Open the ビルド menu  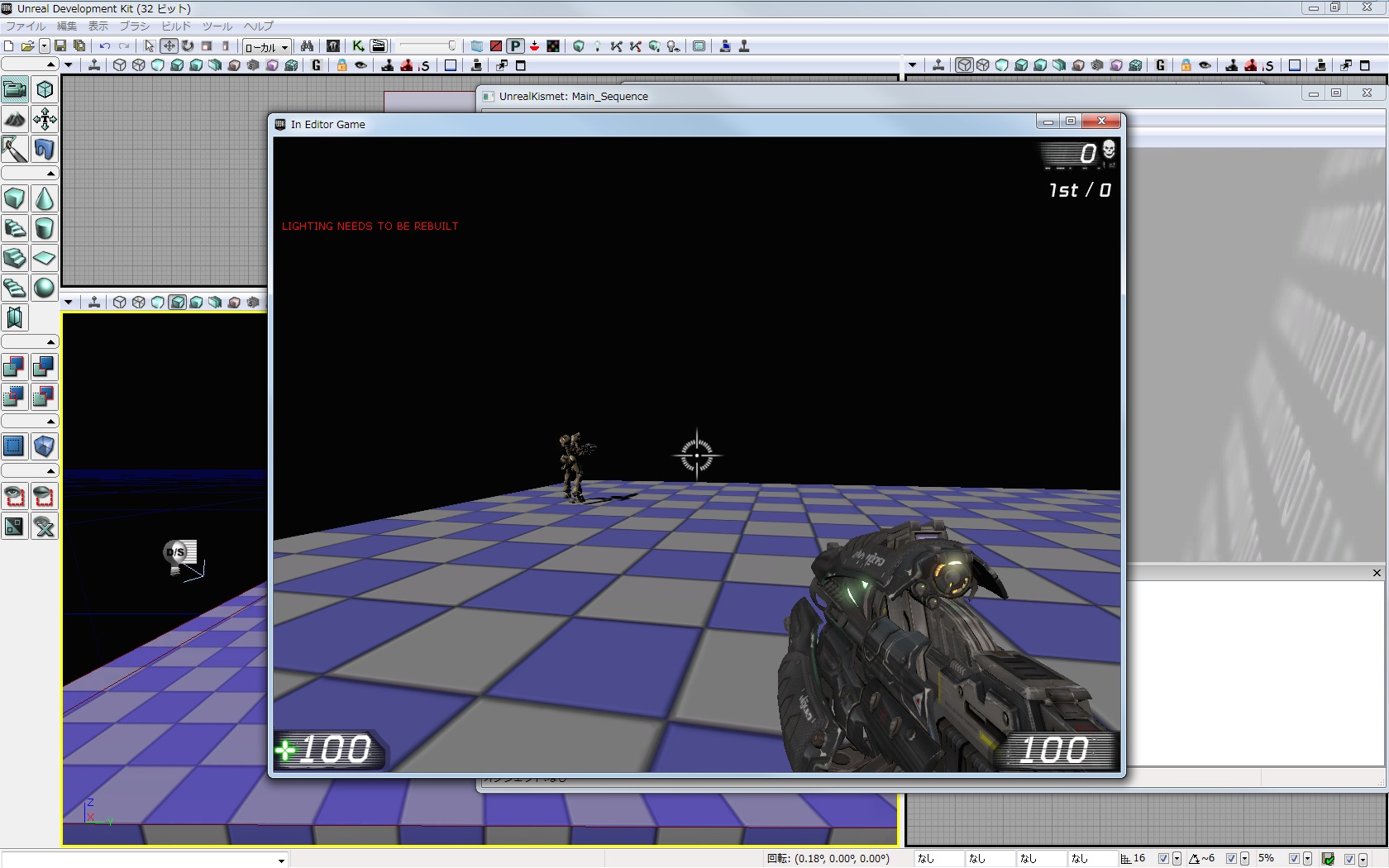pos(175,26)
